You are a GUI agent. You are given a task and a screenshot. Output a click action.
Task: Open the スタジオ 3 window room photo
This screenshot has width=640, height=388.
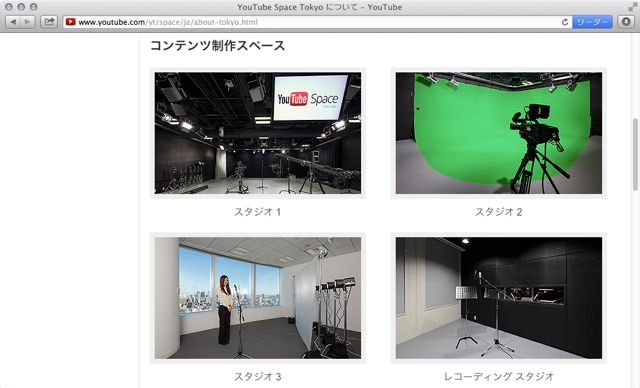258,298
